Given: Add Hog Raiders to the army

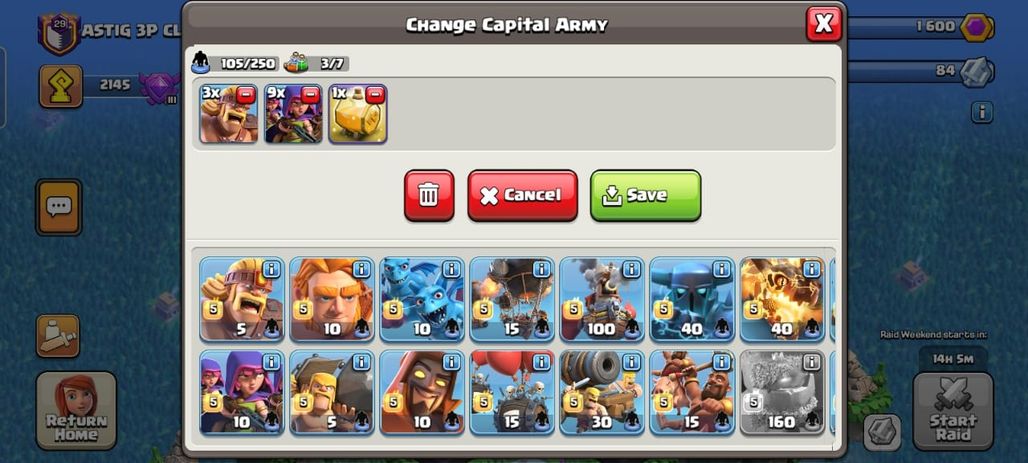Looking at the screenshot, I should [x=692, y=392].
